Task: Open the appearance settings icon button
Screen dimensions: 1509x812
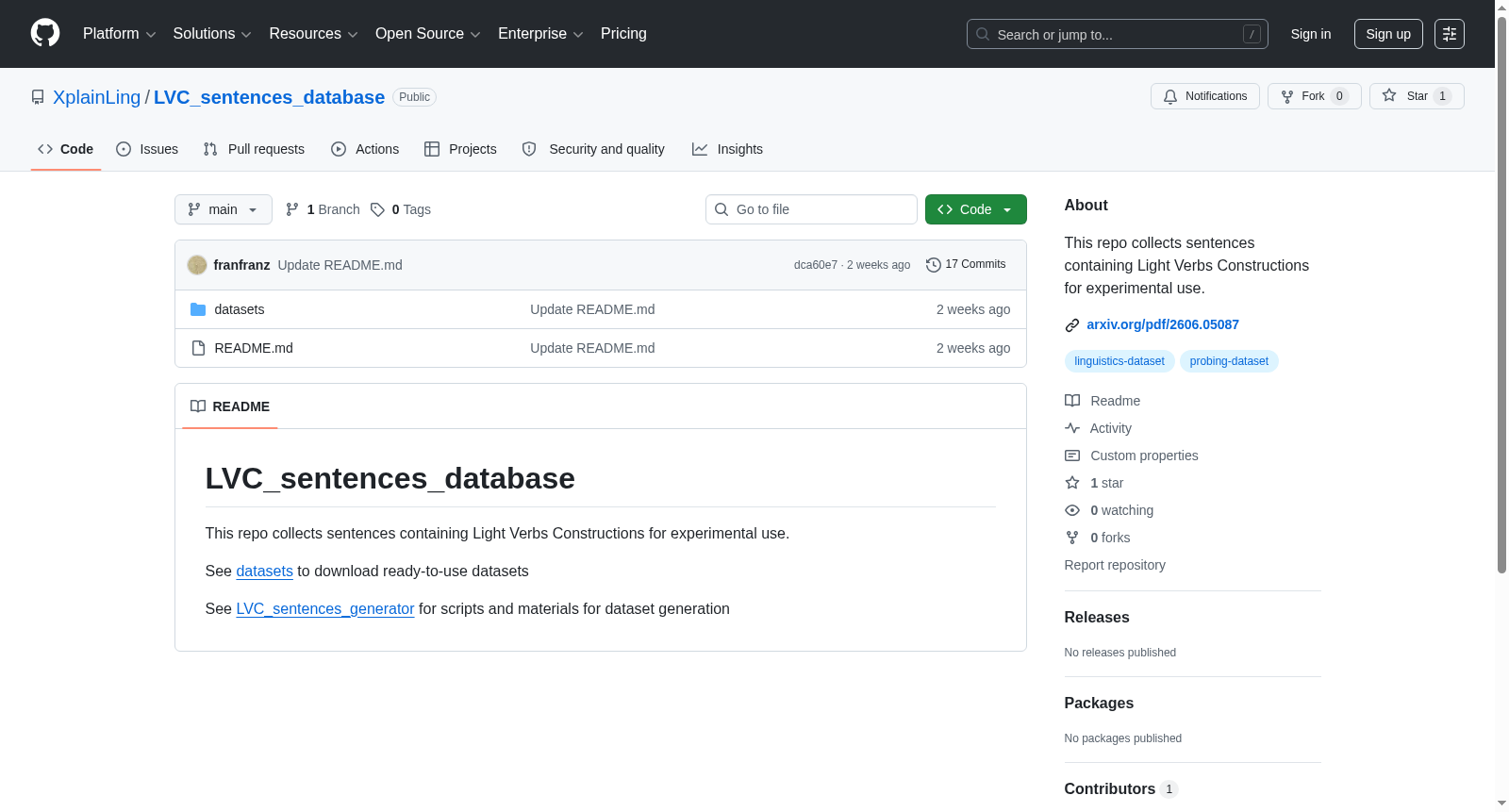Action: 1450,34
